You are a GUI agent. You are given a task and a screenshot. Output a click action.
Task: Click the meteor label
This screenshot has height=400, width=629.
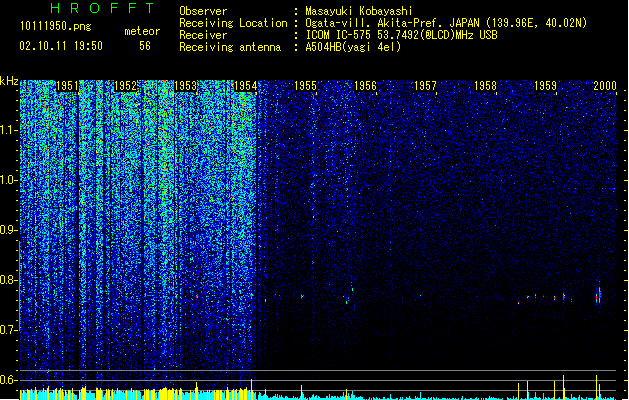coord(142,31)
